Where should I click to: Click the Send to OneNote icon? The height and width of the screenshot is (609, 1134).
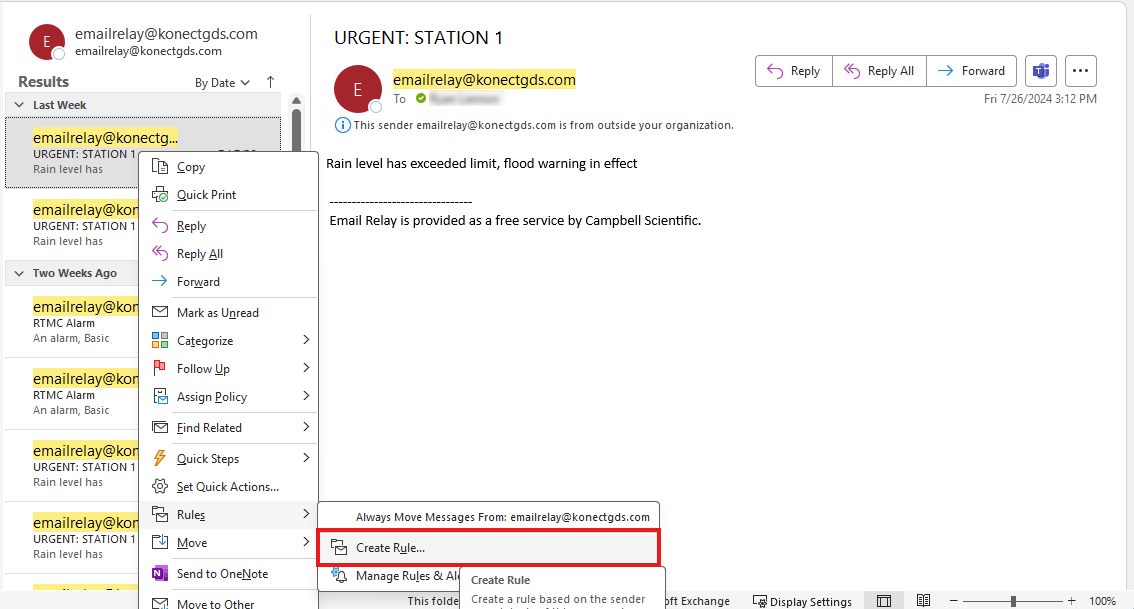point(159,574)
